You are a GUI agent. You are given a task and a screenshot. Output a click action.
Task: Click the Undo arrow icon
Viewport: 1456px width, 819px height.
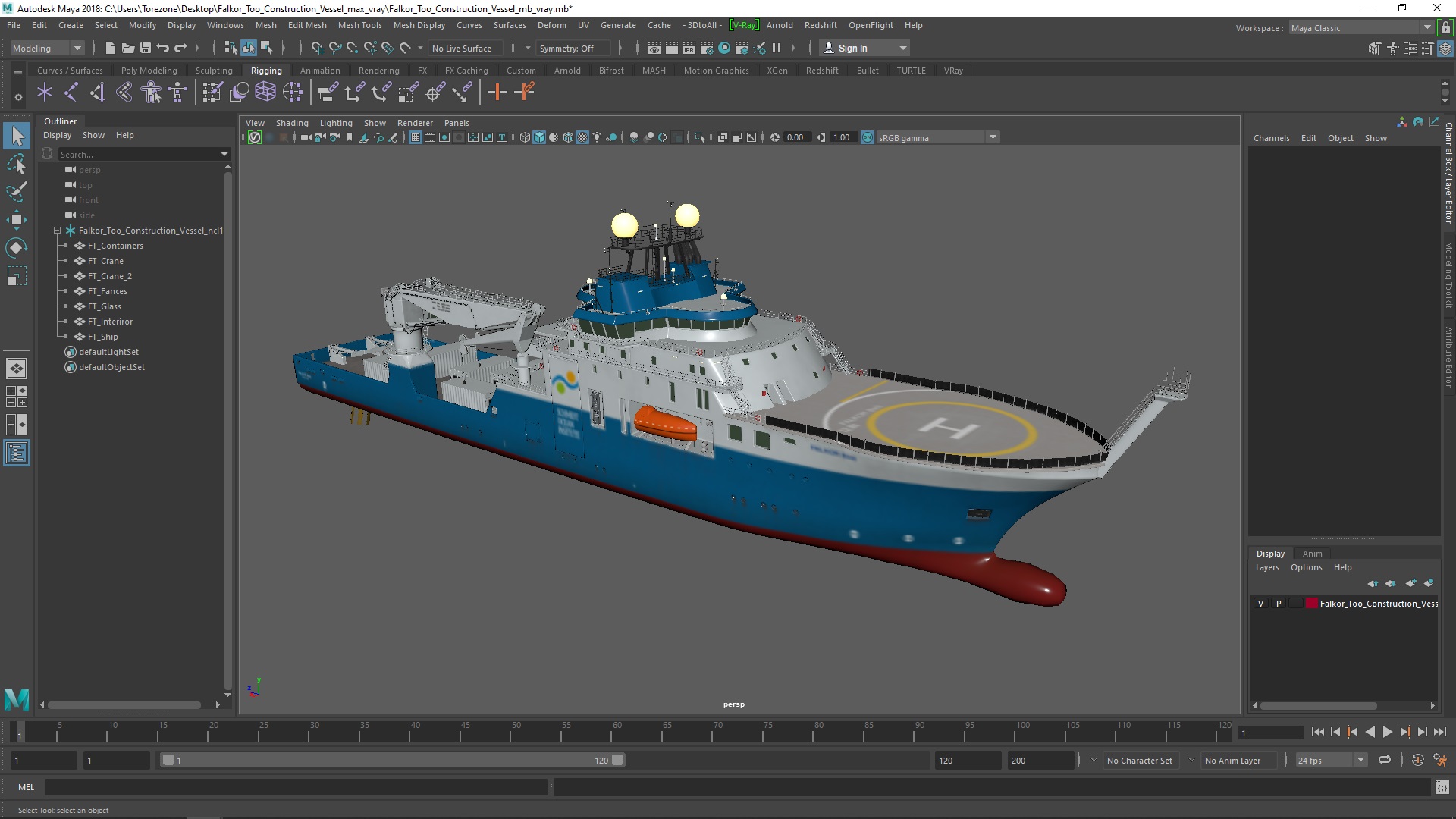coord(162,48)
